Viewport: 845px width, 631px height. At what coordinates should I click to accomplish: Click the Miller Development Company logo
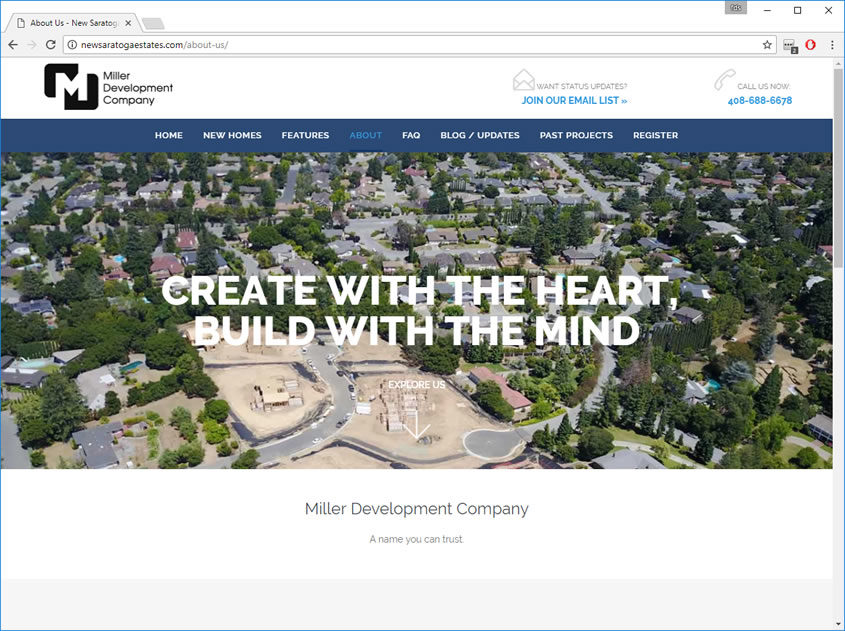[108, 87]
